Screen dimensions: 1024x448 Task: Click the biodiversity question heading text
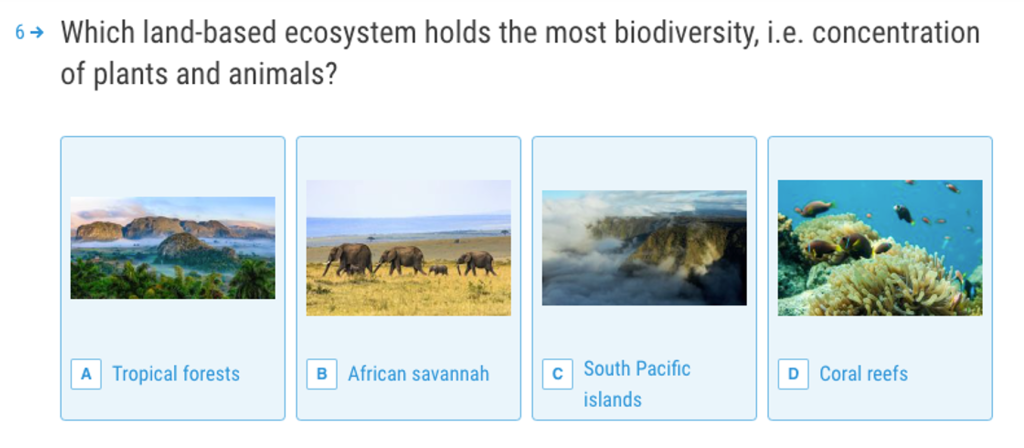tap(520, 54)
